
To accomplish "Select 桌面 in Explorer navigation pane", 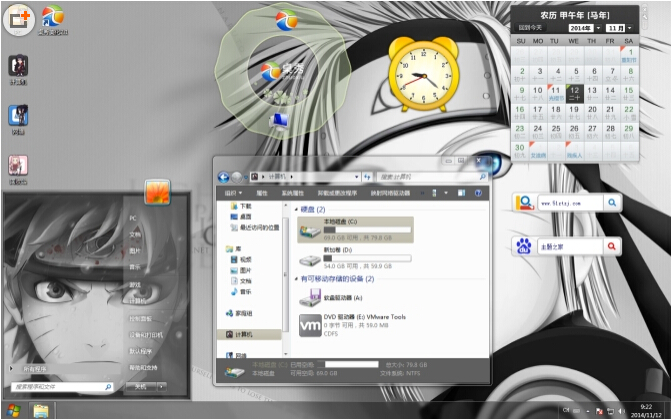I will tap(246, 217).
